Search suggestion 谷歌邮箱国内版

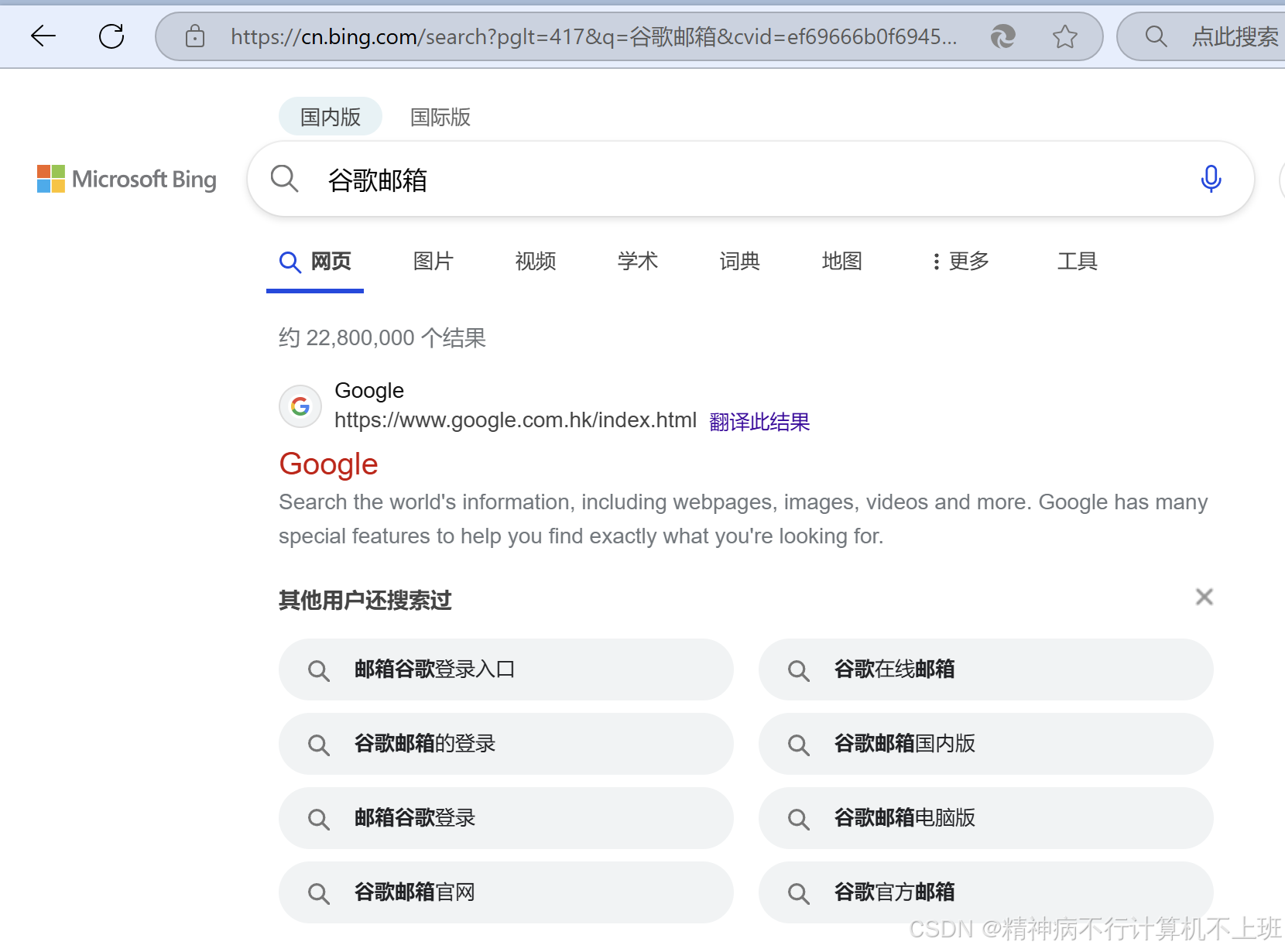click(x=986, y=744)
